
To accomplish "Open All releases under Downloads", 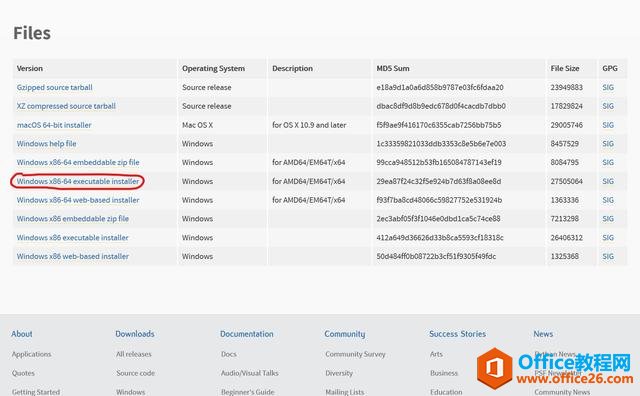I will click(x=133, y=354).
